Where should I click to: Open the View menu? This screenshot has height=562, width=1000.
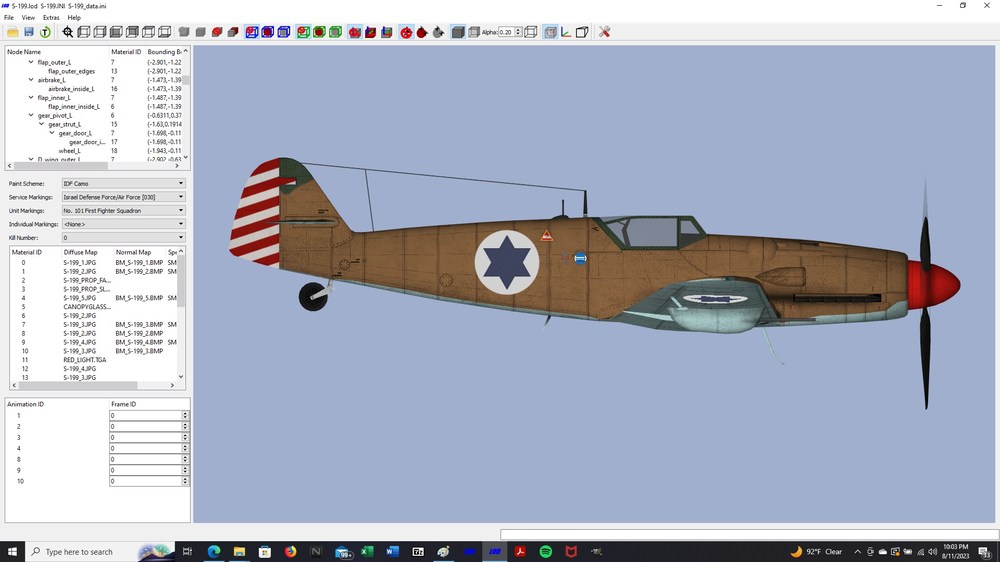[28, 18]
